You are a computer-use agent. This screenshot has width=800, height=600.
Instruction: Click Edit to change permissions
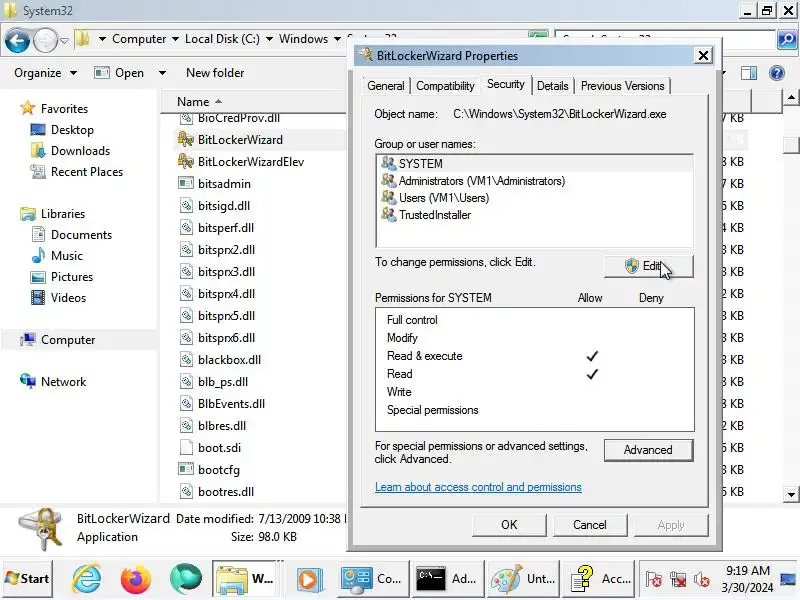648,266
